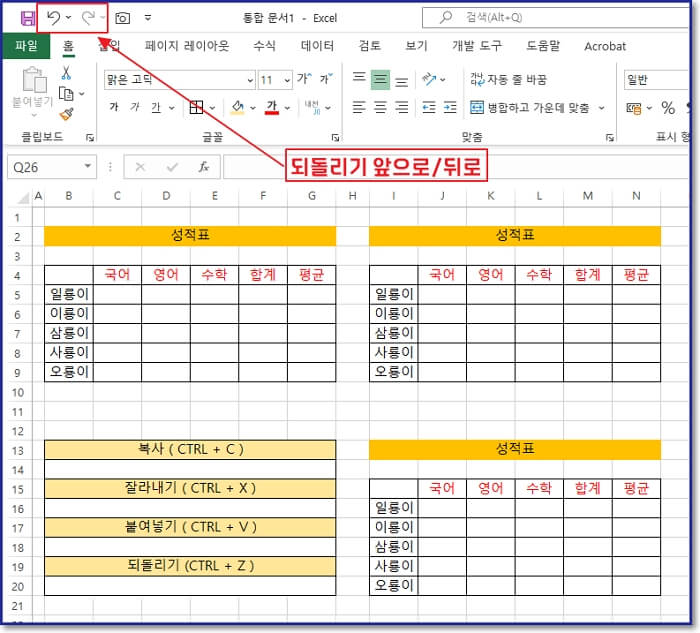The width and height of the screenshot is (700, 633).
Task: Align text left
Action: click(x=359, y=108)
